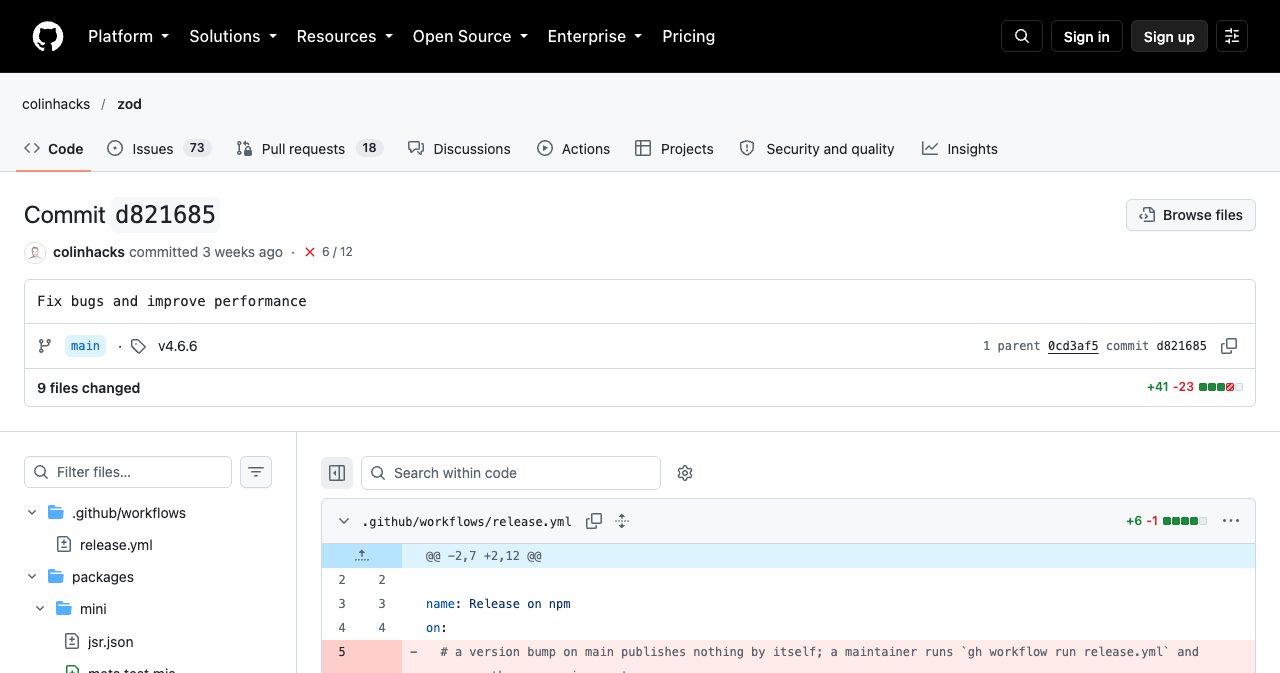Copy full commit SHA icon

[1229, 346]
